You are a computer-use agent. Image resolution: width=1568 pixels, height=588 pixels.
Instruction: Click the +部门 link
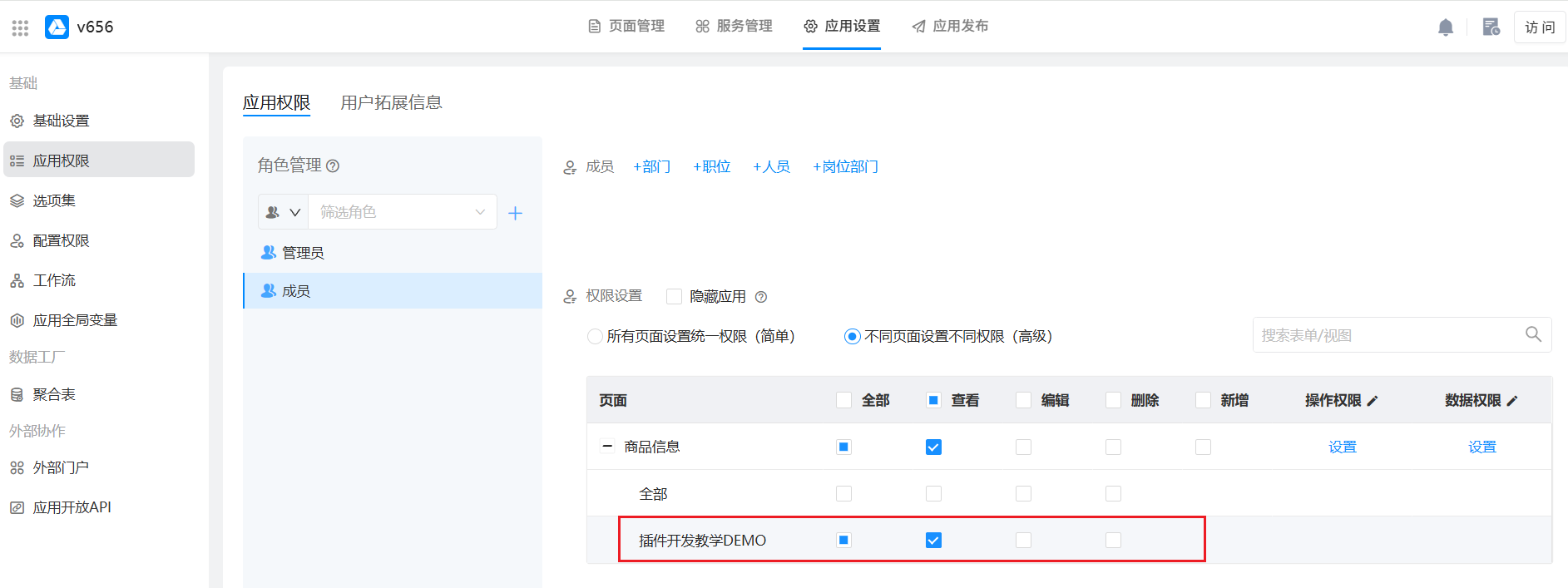click(x=651, y=167)
